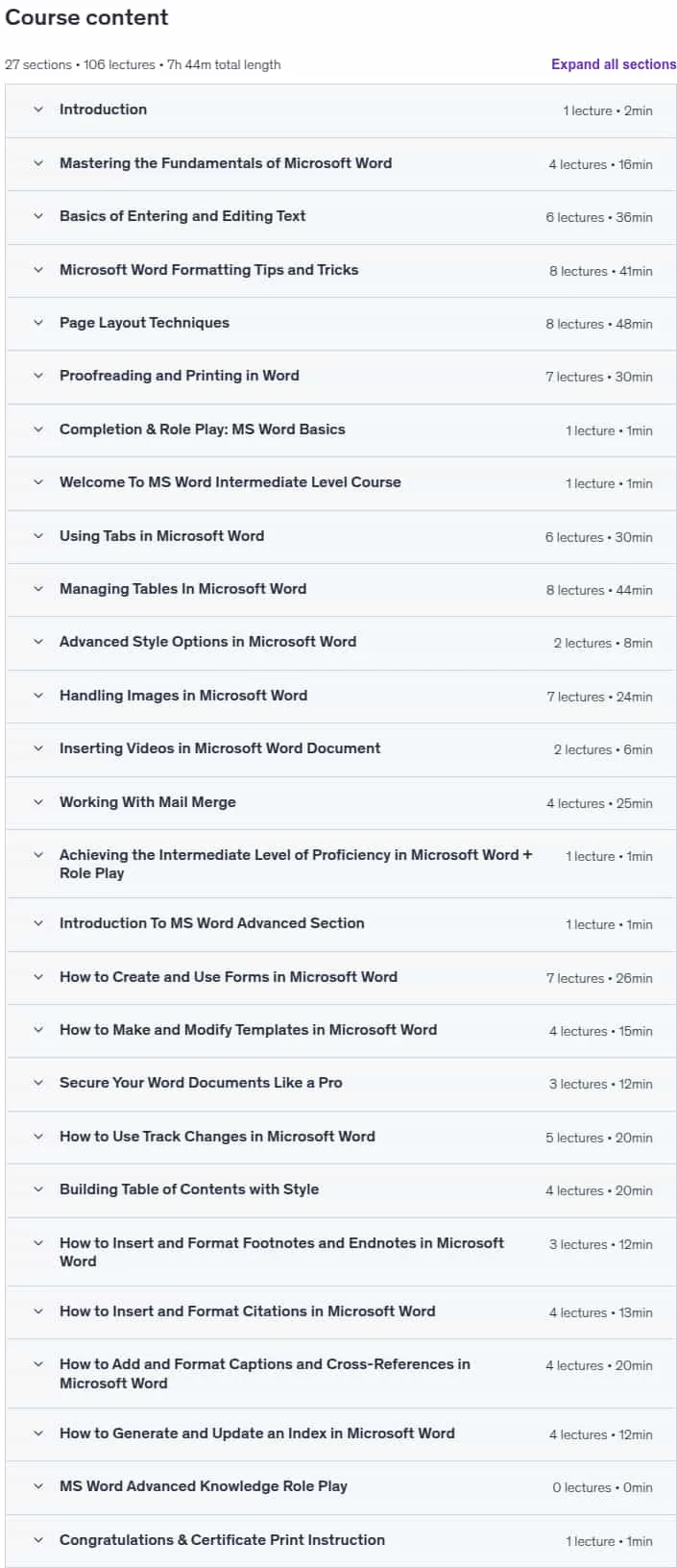Expand Footnotes and Endnotes section chevron
This screenshot has height=1568, width=677.
38,1243
